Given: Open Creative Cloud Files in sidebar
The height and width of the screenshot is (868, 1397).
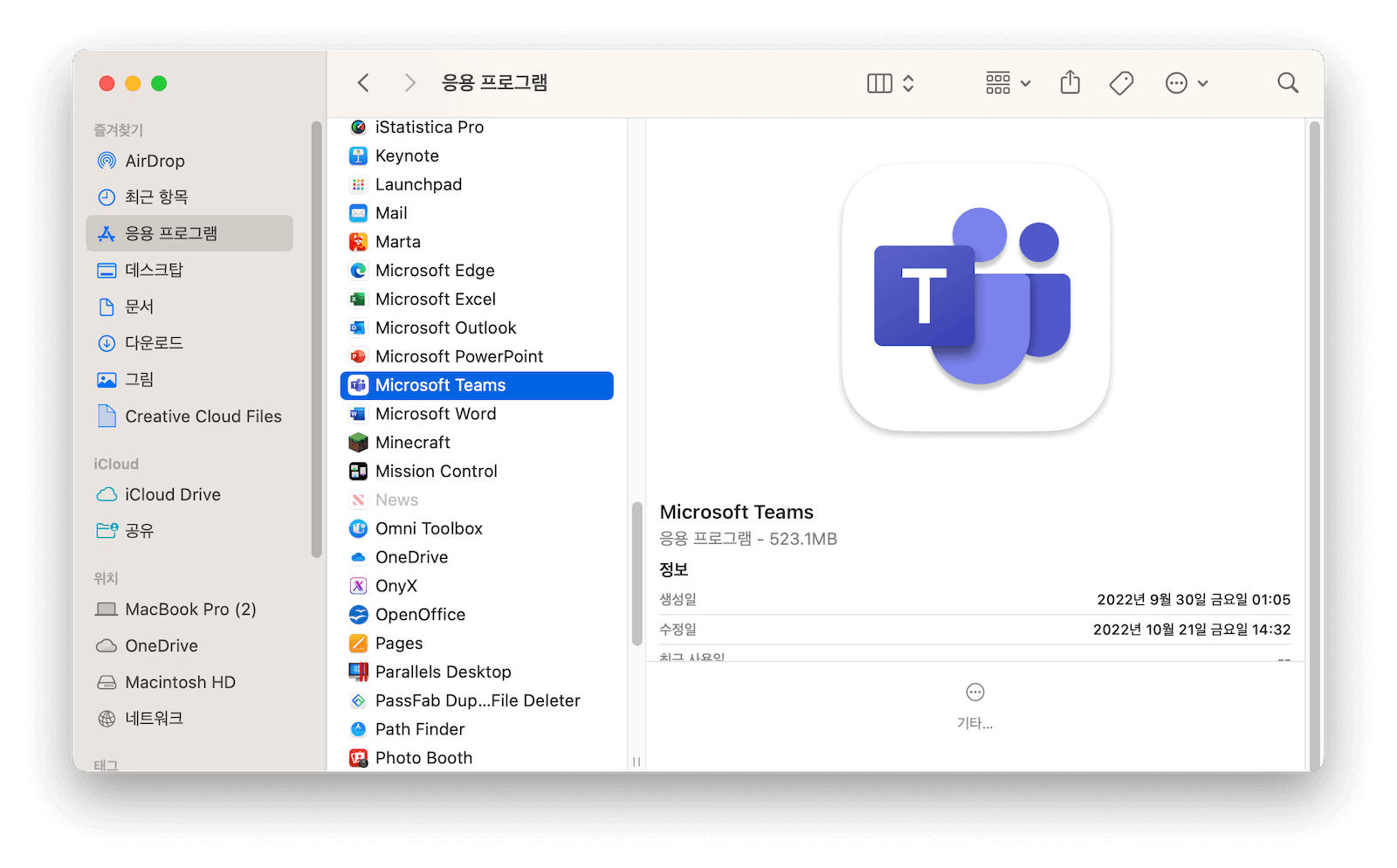Looking at the screenshot, I should tap(189, 417).
